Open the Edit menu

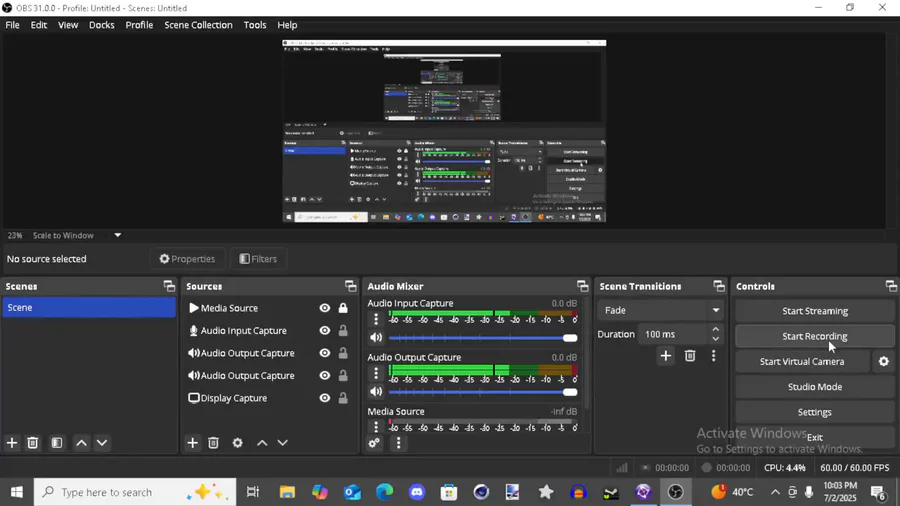click(38, 25)
